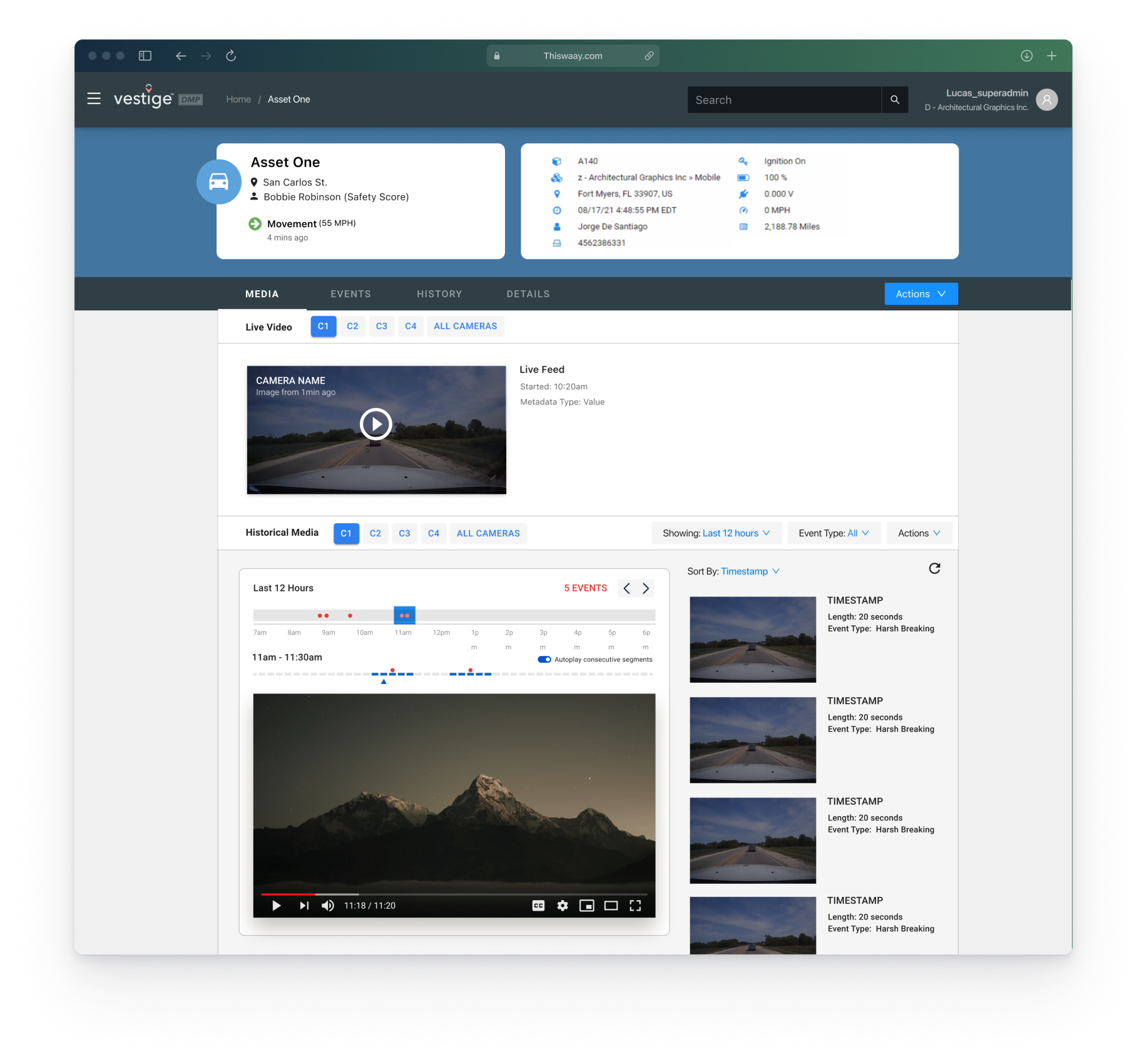
Task: Skip to next video segment
Action: [304, 906]
